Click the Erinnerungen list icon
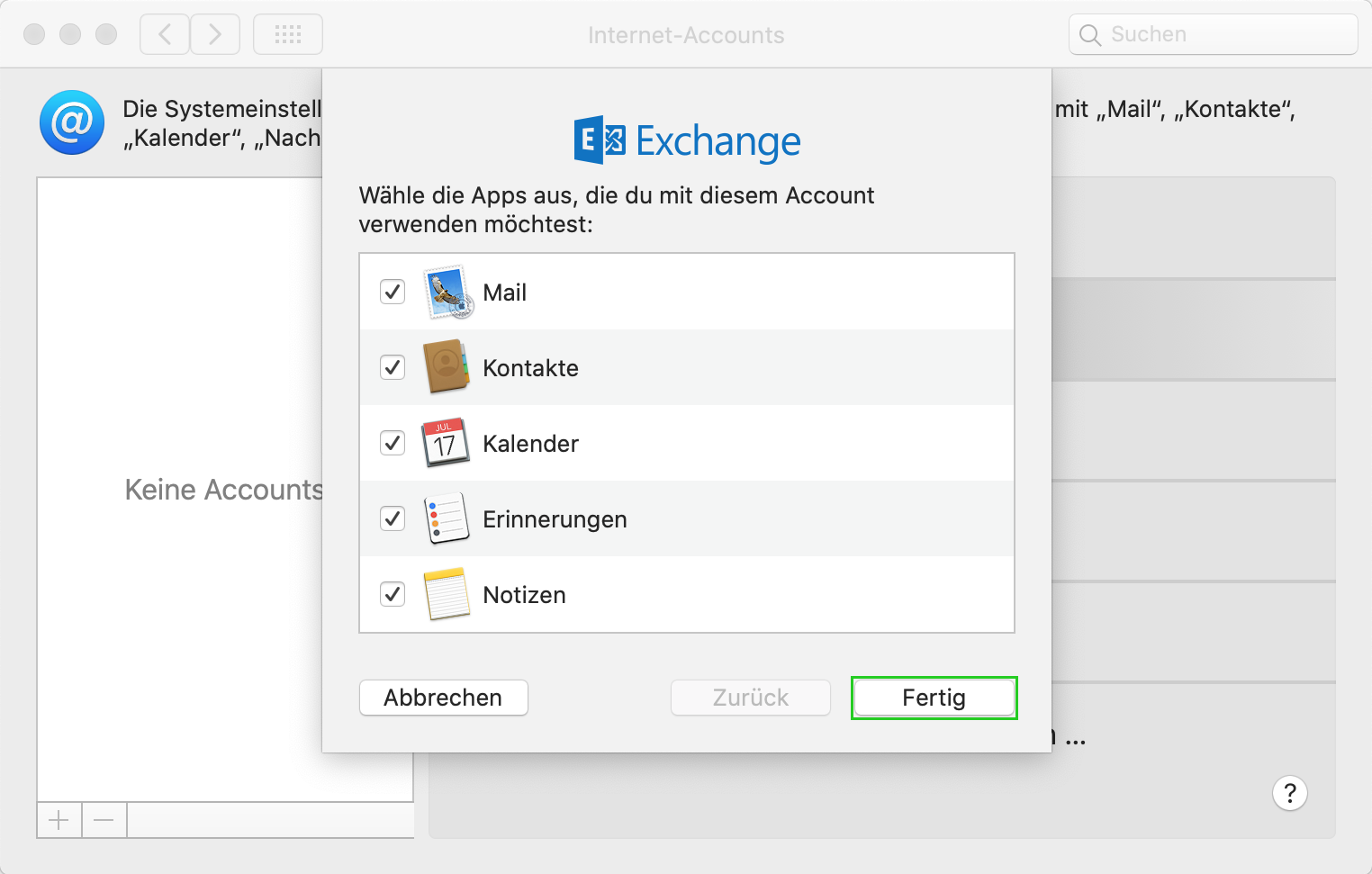The width and height of the screenshot is (1372, 874). (x=447, y=518)
